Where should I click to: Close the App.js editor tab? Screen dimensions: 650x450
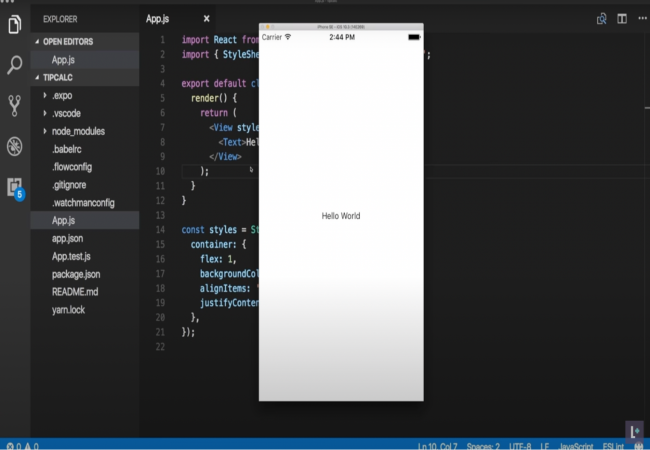[206, 18]
